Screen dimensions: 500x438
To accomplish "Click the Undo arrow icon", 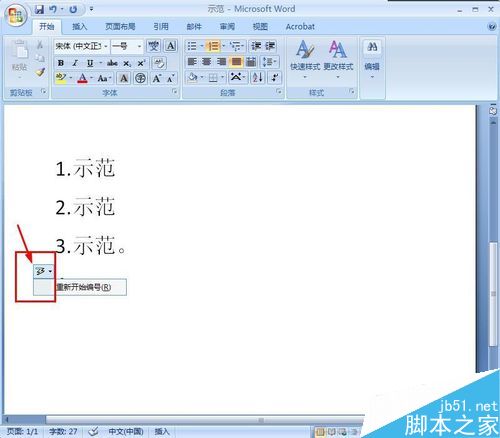I will (53, 9).
